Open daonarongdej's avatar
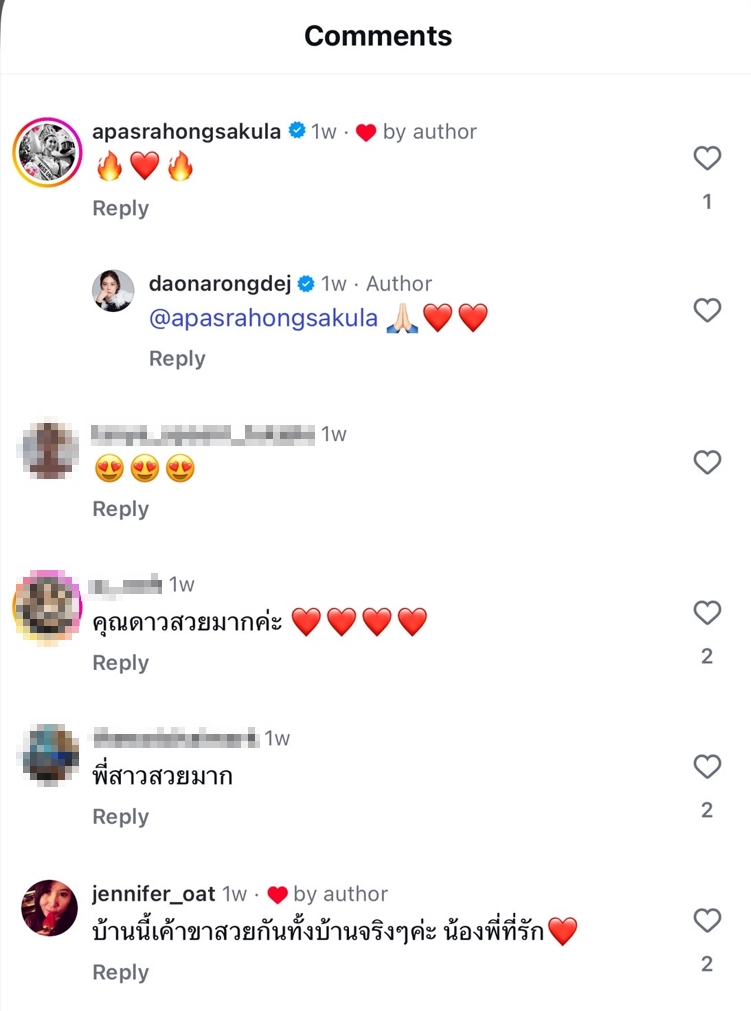This screenshot has width=751, height=1011. [x=113, y=291]
